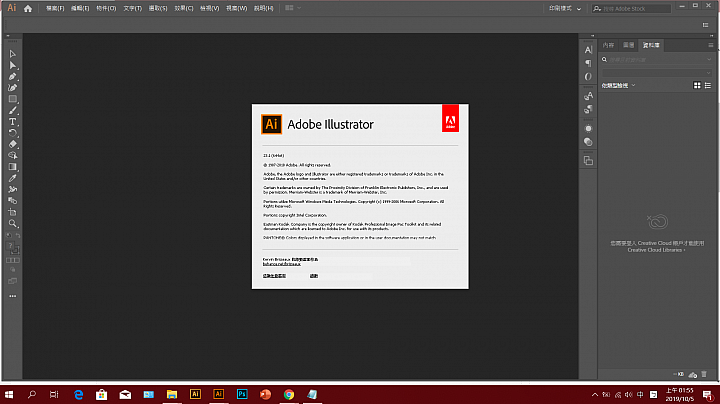The image size is (720, 404).
Task: Expand the library search scope chevron
Action: pos(709,60)
